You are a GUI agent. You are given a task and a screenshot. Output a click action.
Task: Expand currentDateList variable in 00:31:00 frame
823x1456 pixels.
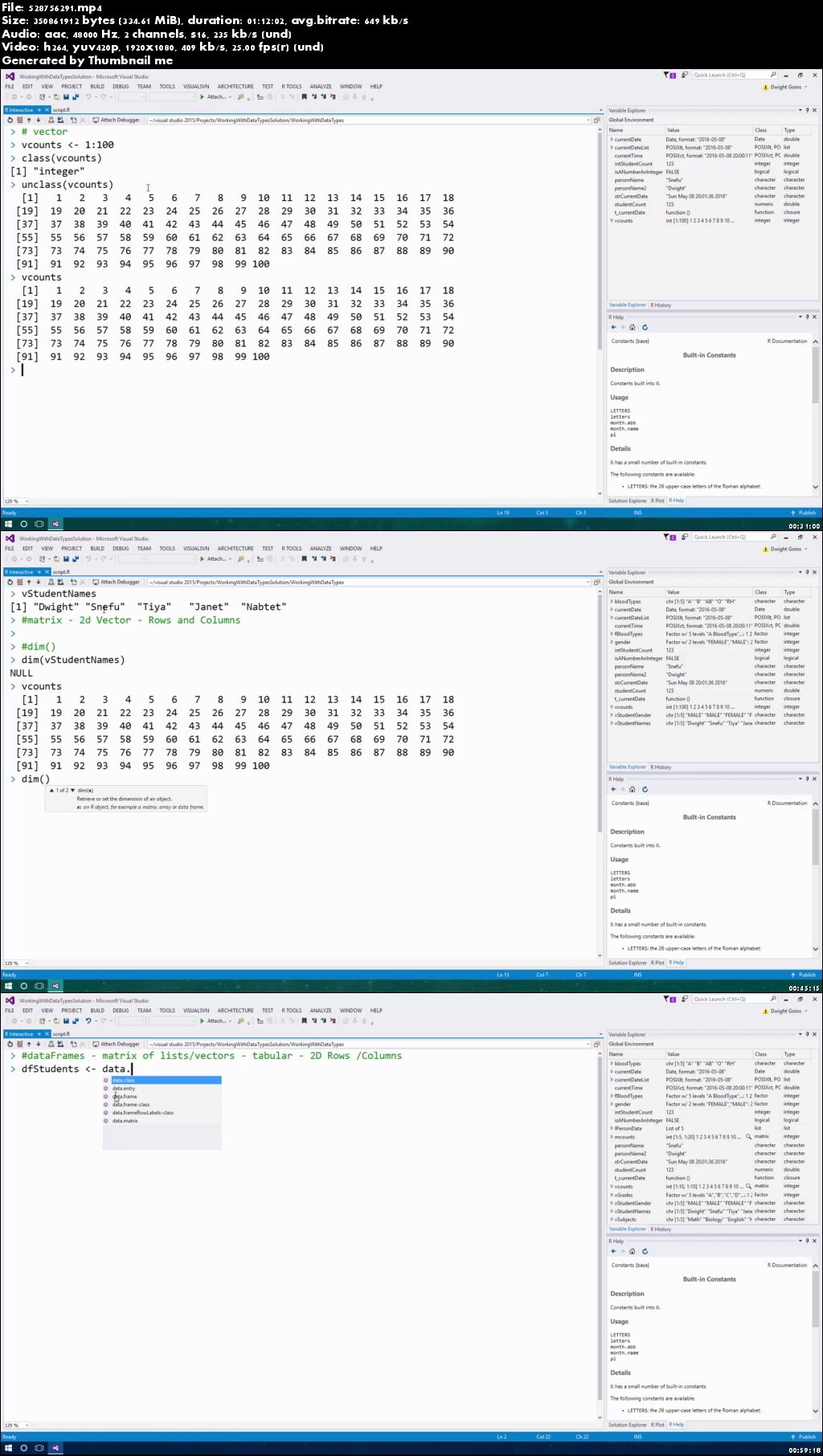coord(612,148)
